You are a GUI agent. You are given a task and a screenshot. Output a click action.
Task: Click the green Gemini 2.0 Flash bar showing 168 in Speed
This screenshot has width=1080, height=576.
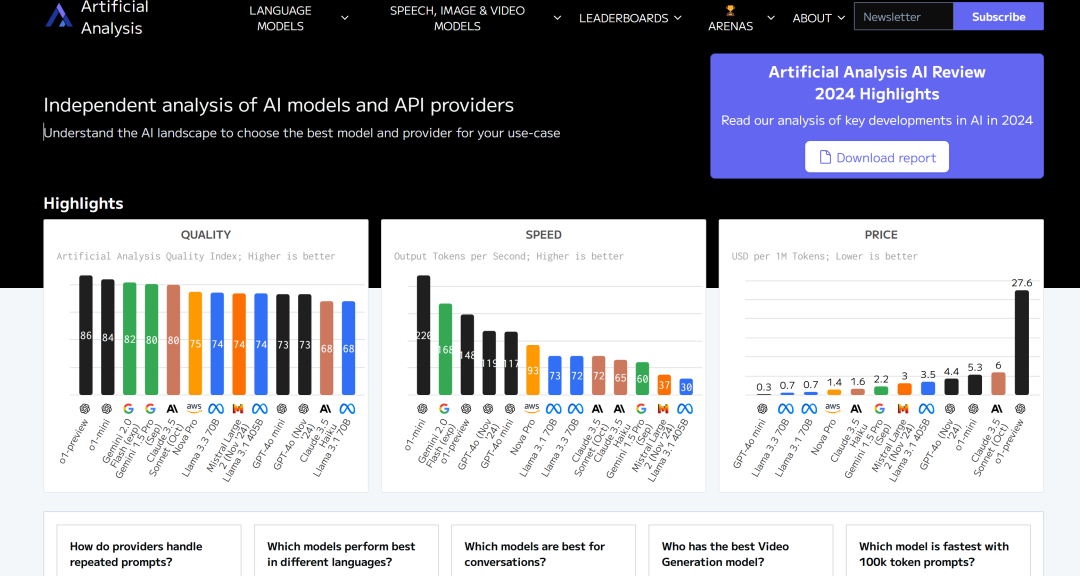click(445, 349)
